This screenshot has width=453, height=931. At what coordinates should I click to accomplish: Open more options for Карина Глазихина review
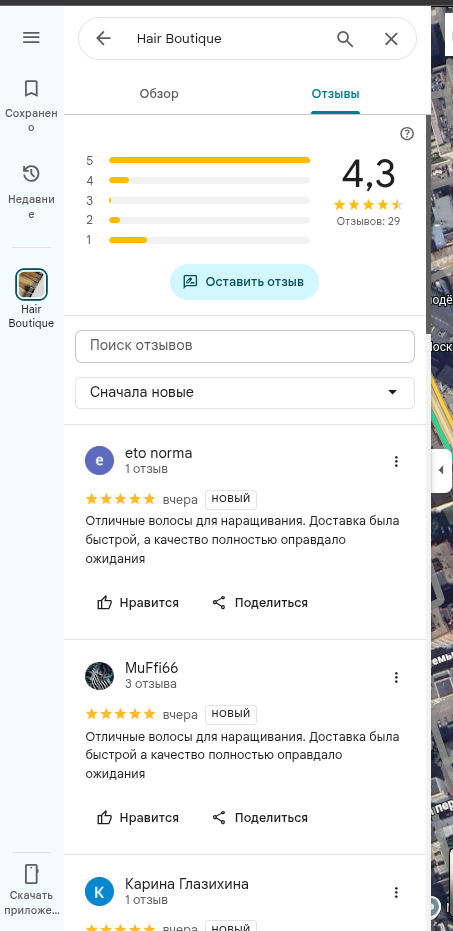[x=396, y=892]
